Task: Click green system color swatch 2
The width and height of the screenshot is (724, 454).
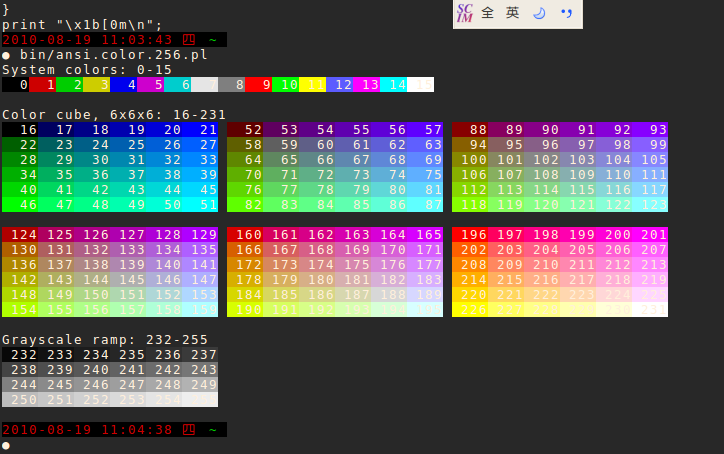Action: point(70,85)
